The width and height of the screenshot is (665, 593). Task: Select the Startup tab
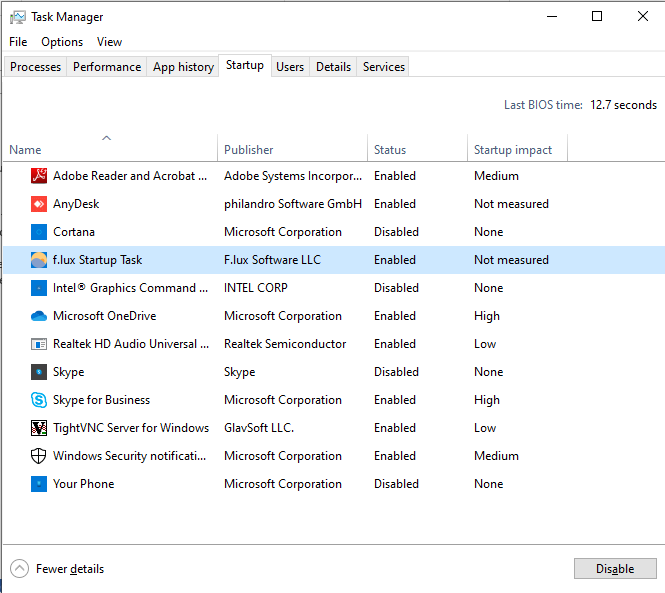pos(245,65)
